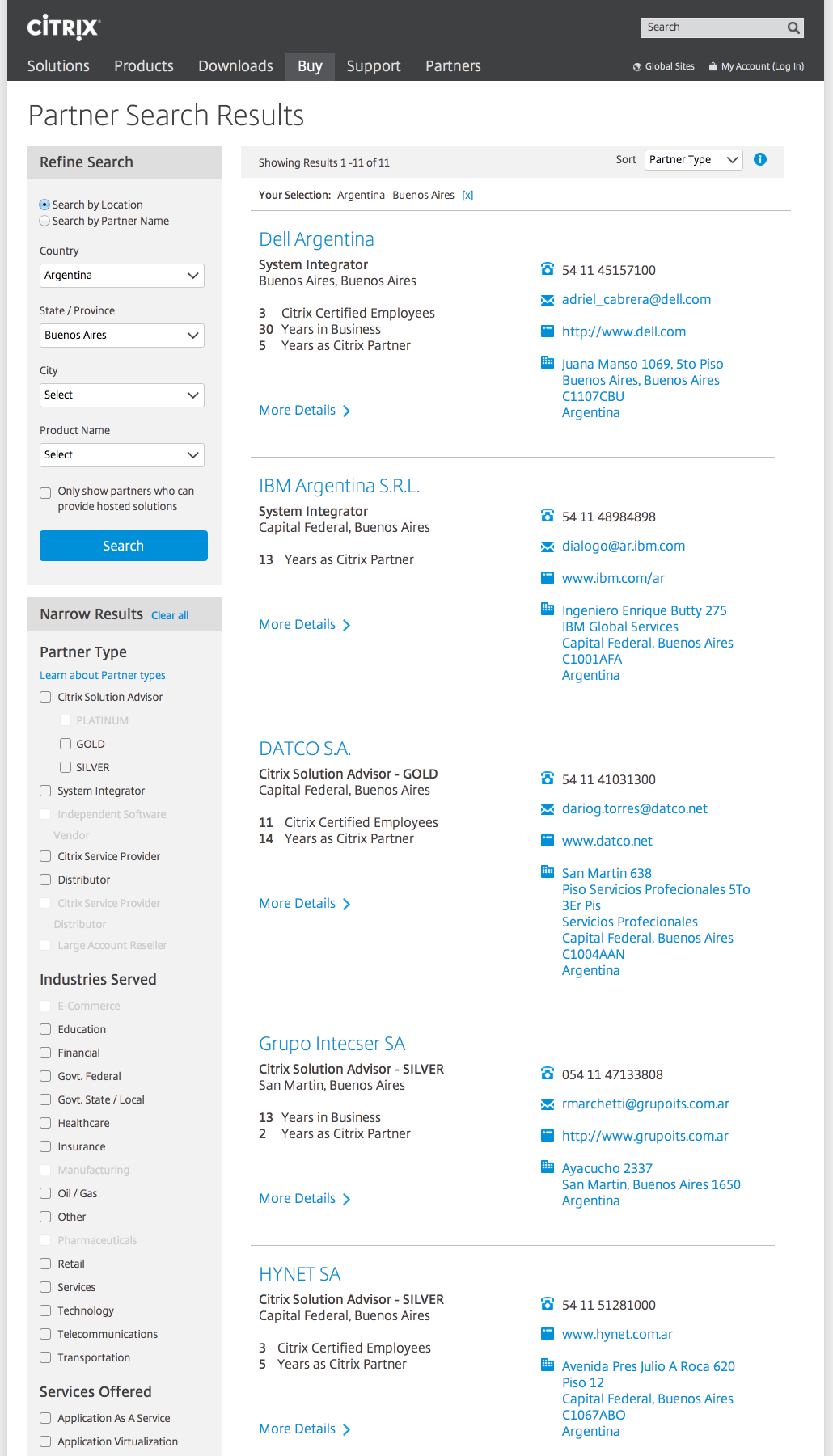This screenshot has width=833, height=1456.
Task: Open the Sort dropdown set to Partner Type
Action: click(x=694, y=160)
